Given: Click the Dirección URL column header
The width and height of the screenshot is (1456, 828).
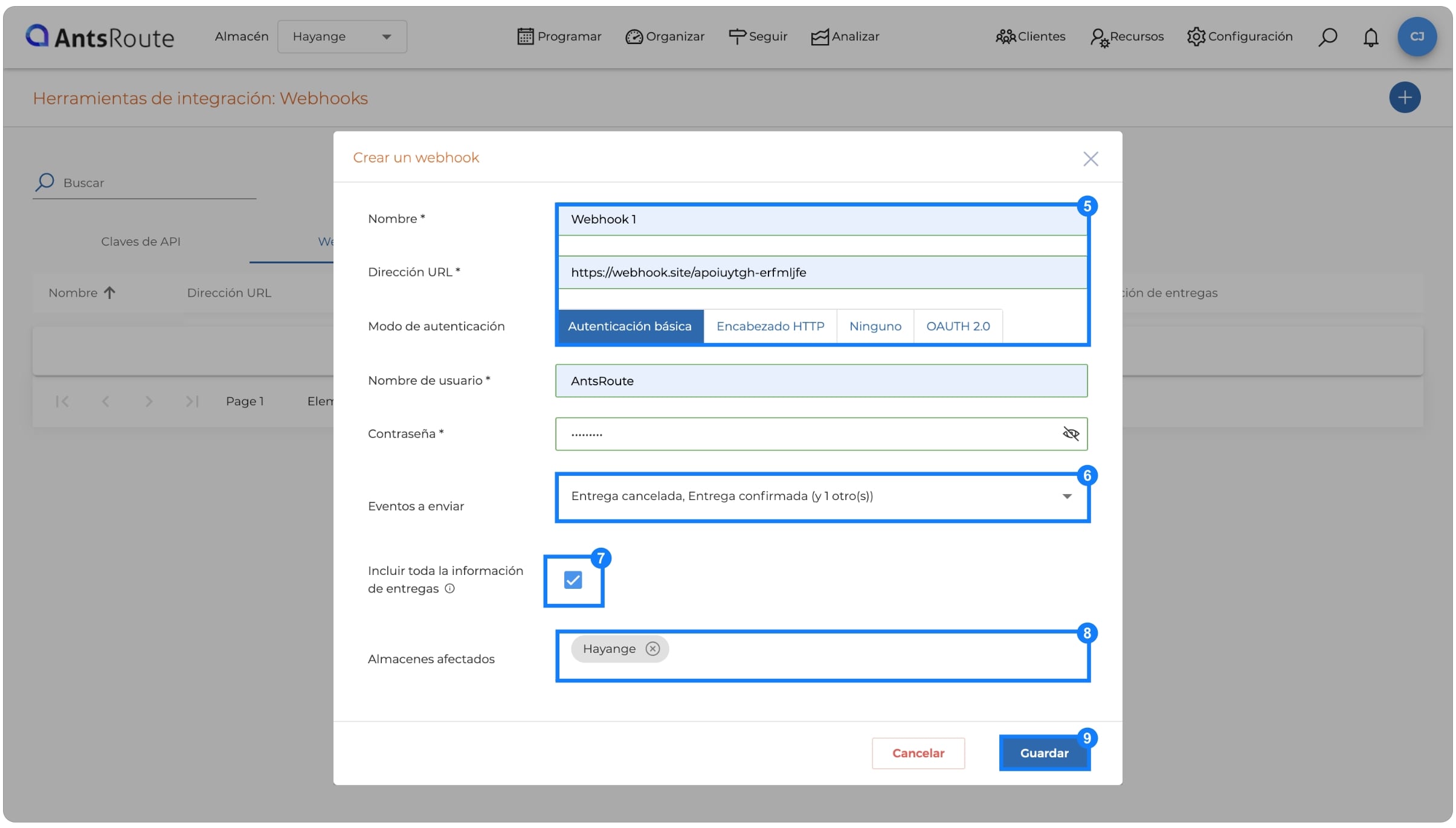Looking at the screenshot, I should click(230, 293).
